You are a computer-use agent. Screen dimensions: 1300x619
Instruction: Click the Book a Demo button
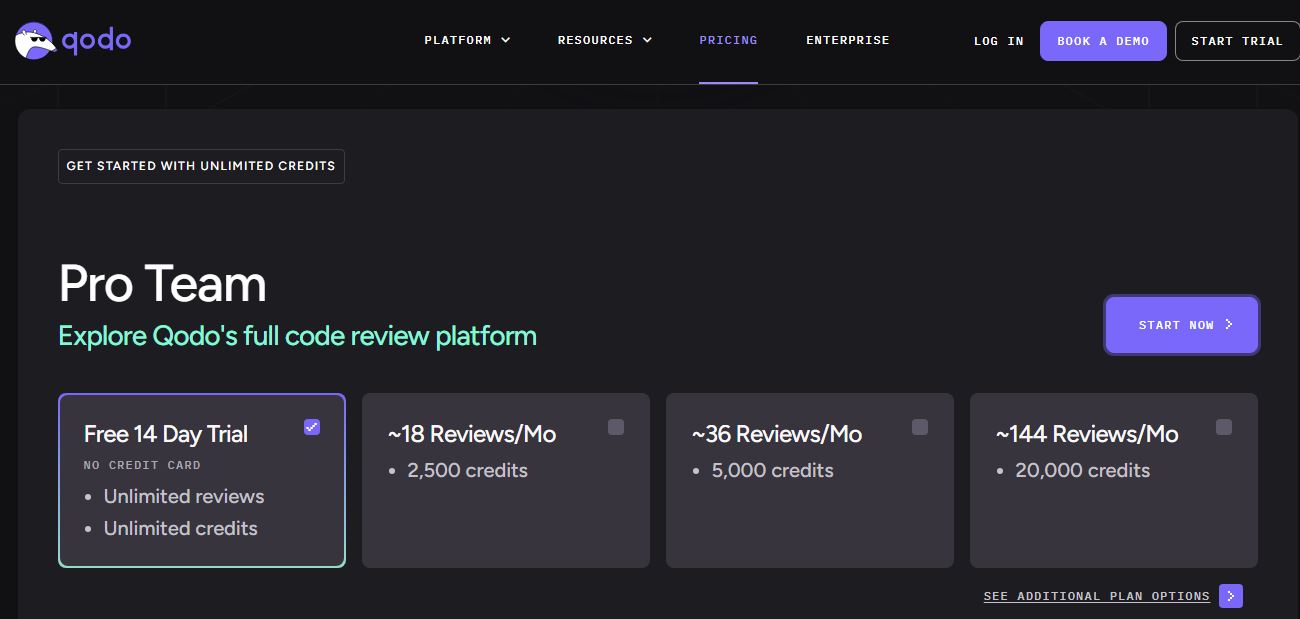point(1103,41)
